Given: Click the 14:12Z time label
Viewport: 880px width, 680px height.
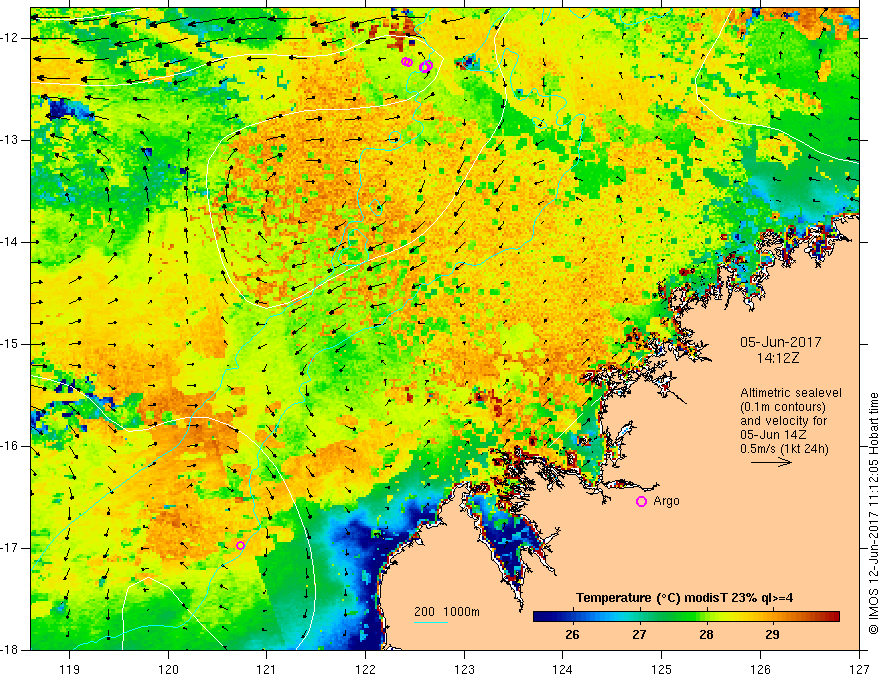Looking at the screenshot, I should (x=776, y=355).
